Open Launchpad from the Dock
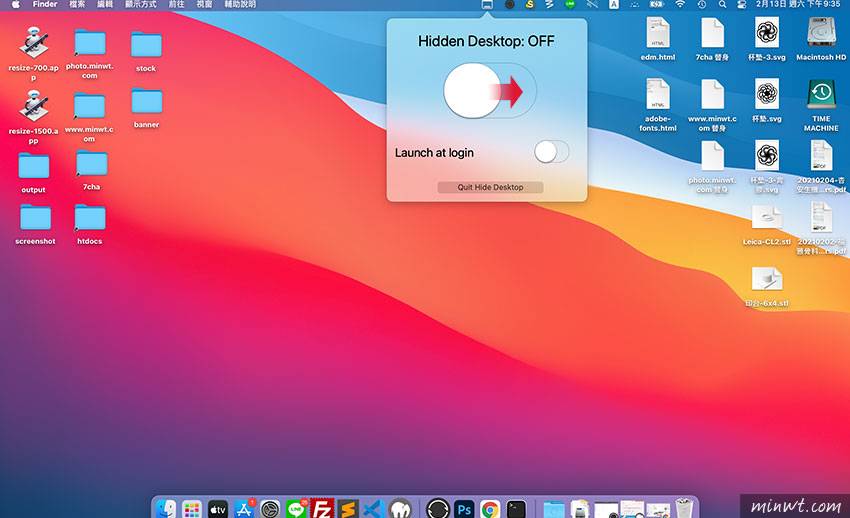The image size is (850, 518). [x=191, y=509]
